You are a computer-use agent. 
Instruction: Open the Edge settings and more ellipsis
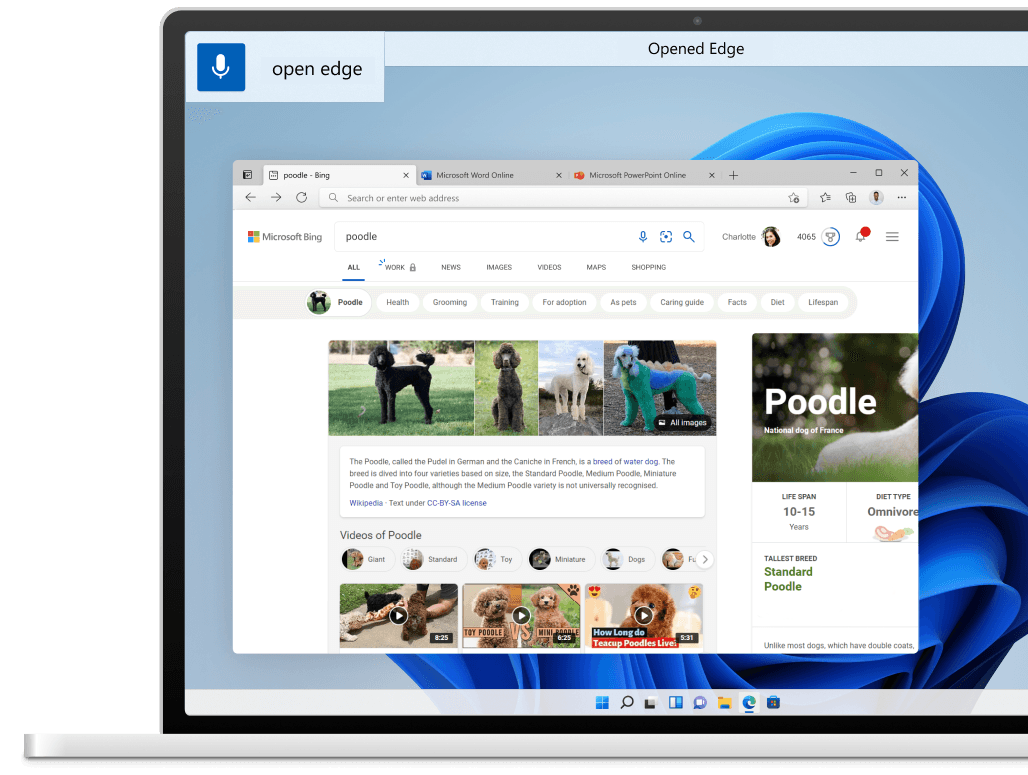[x=902, y=197]
